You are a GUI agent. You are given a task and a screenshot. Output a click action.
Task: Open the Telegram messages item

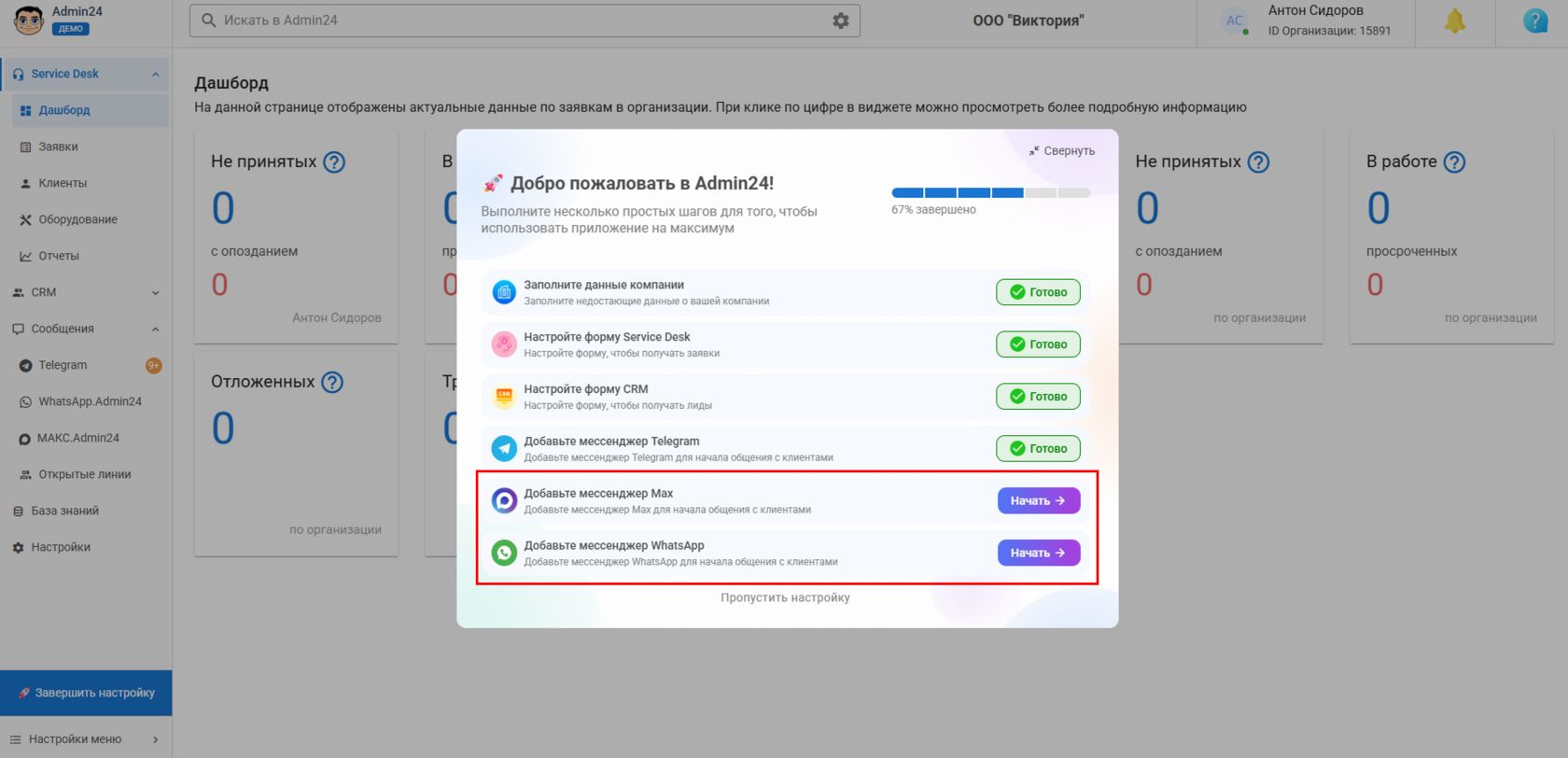pos(91,365)
